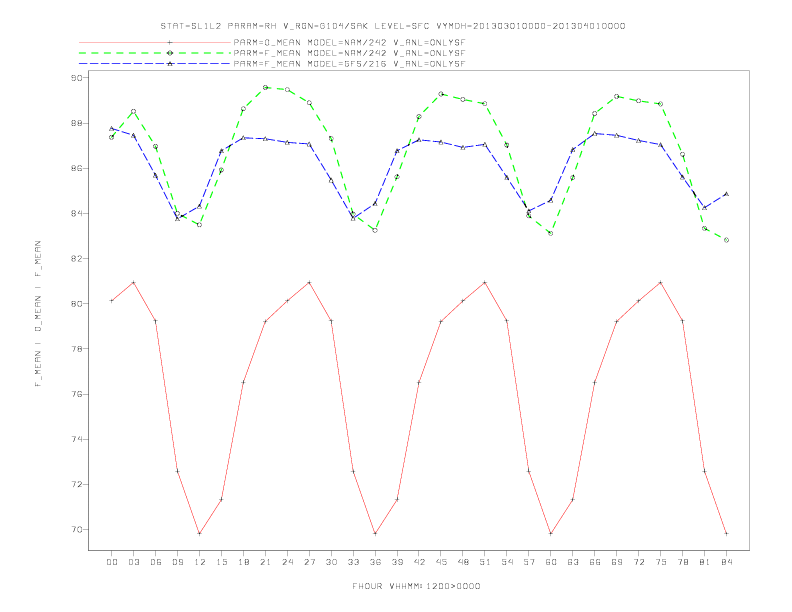Screen dimensions: 792x612
Task: Click y-axis tick label 76
Action: [x=76, y=394]
